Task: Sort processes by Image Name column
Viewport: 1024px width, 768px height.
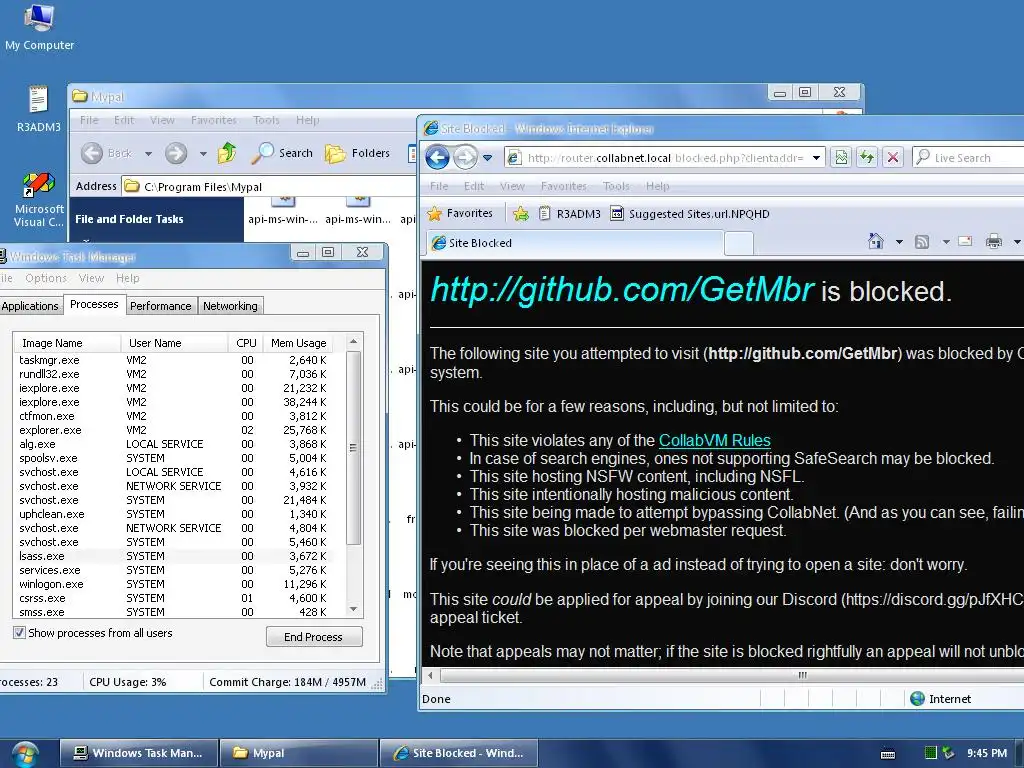Action: [67, 343]
